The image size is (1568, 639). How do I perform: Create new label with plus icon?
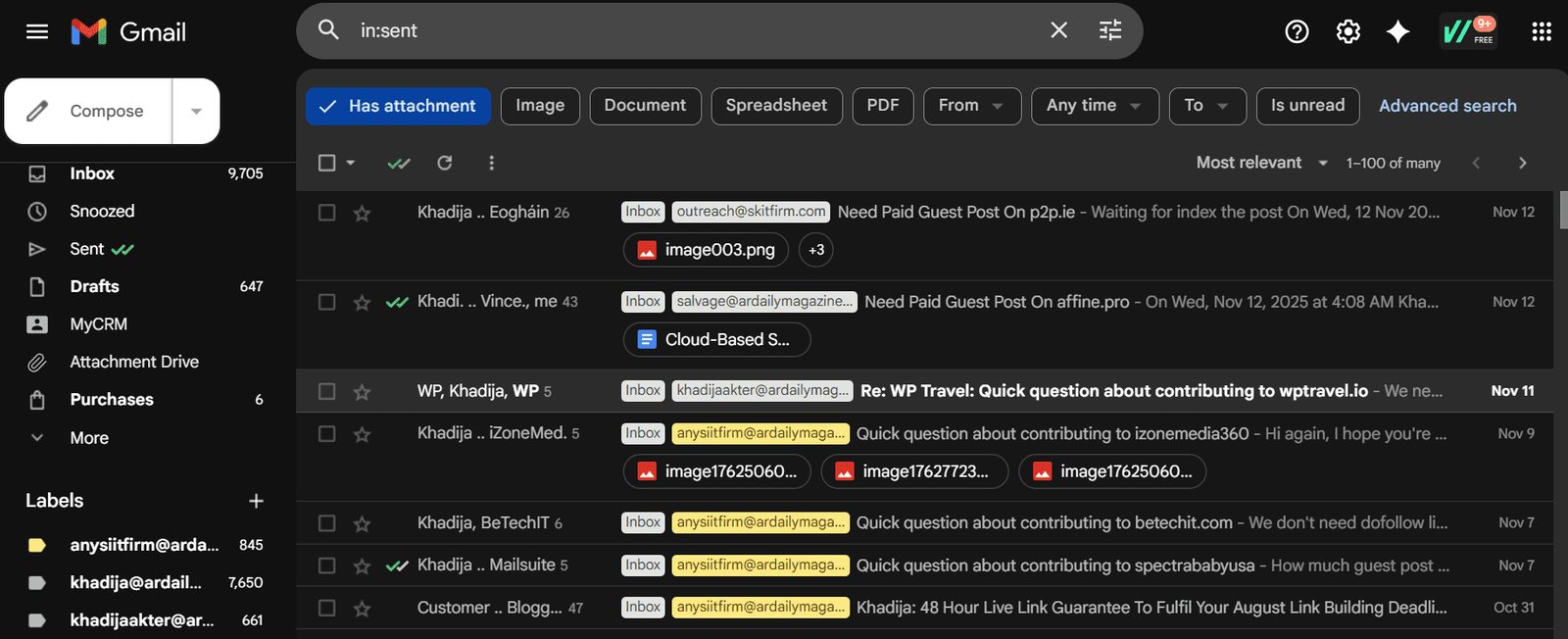[256, 501]
